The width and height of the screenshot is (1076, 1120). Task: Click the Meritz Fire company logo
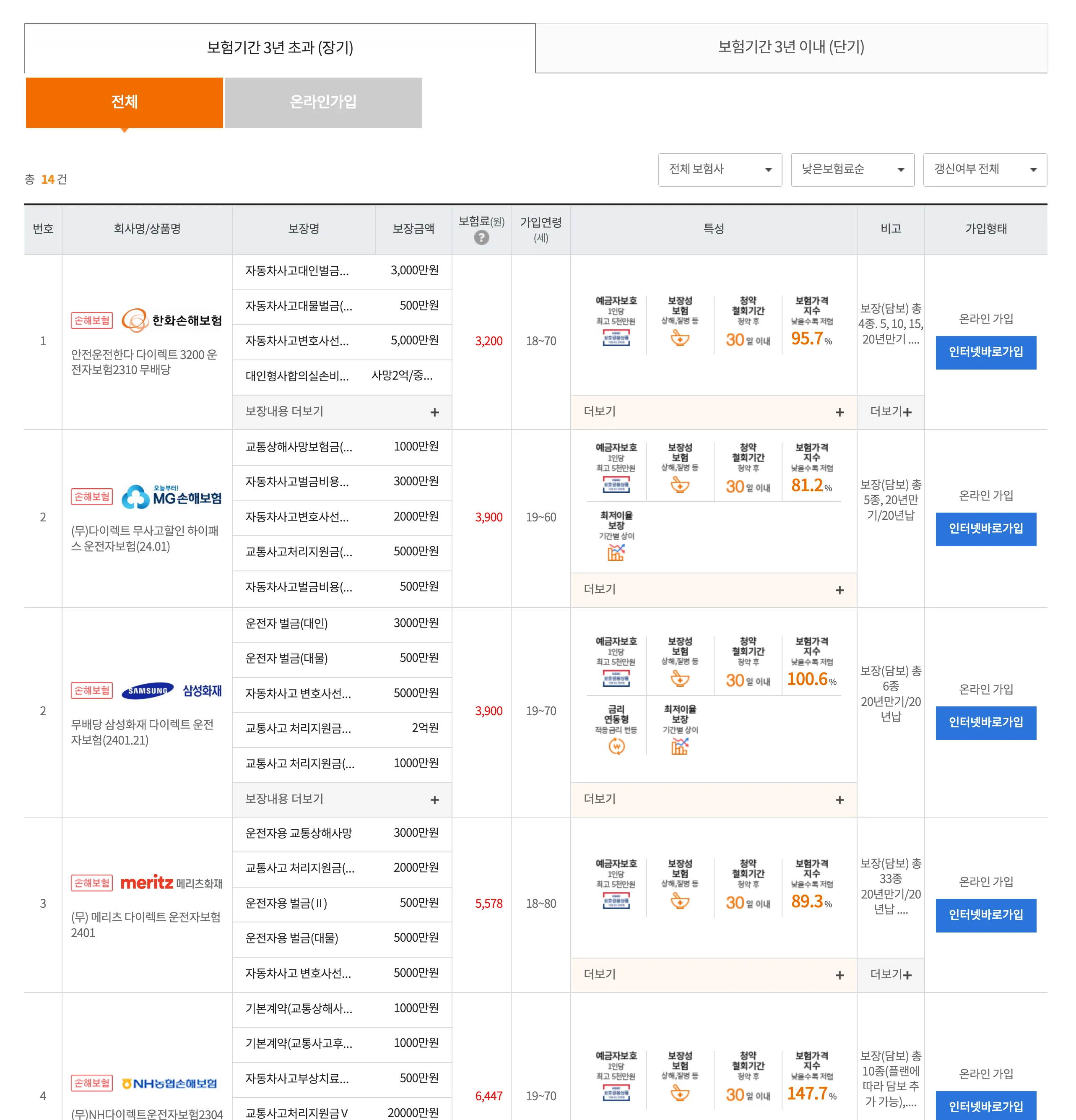point(172,883)
